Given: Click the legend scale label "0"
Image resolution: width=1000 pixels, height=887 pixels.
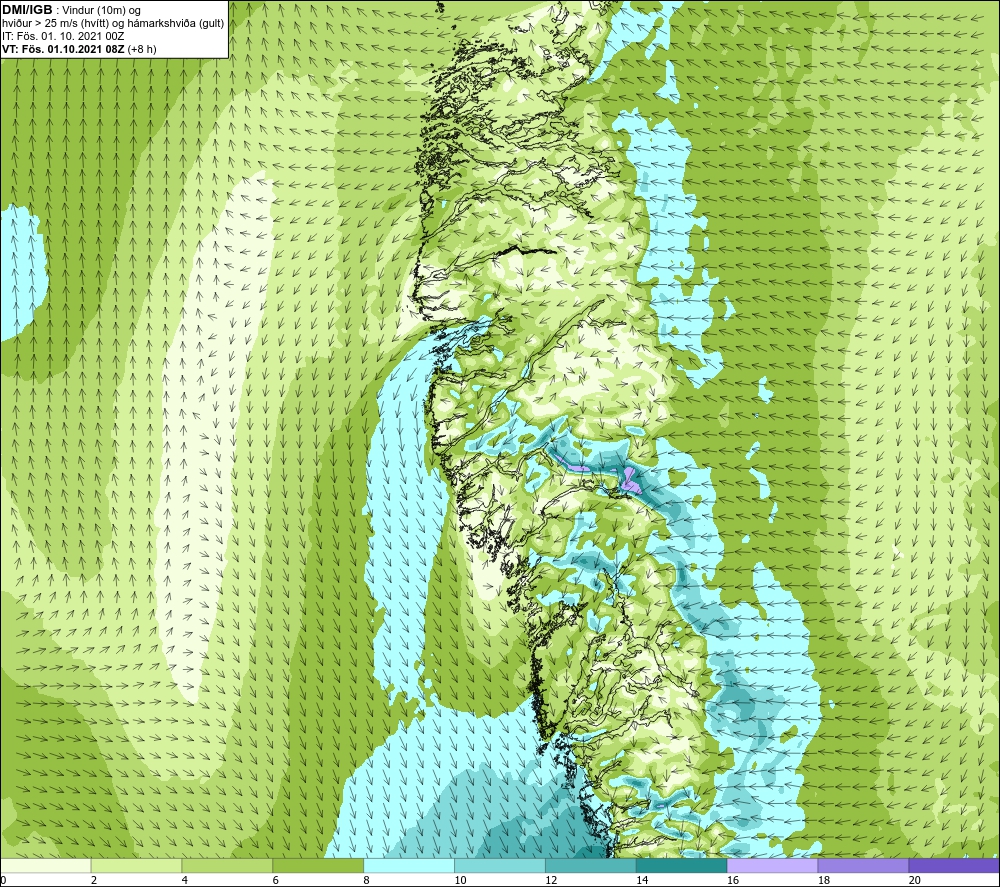Looking at the screenshot, I should tap(3, 880).
